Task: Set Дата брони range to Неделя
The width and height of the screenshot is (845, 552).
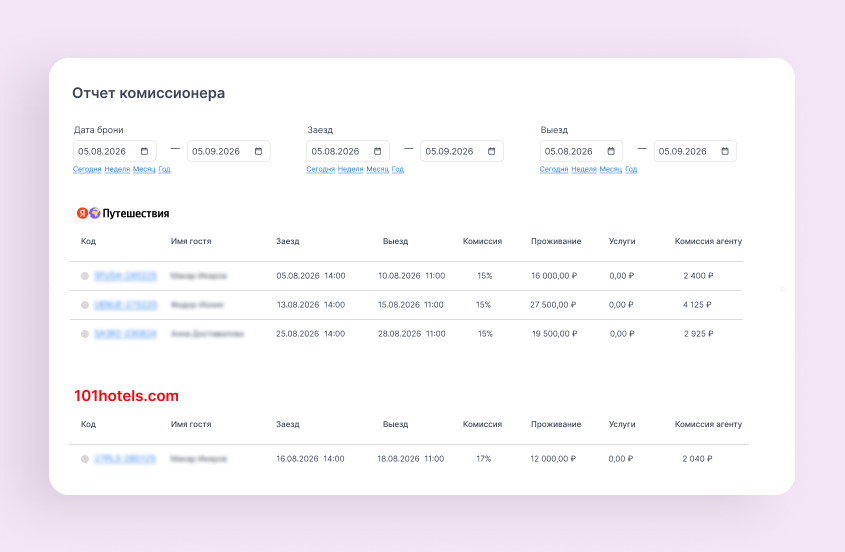Action: (117, 169)
